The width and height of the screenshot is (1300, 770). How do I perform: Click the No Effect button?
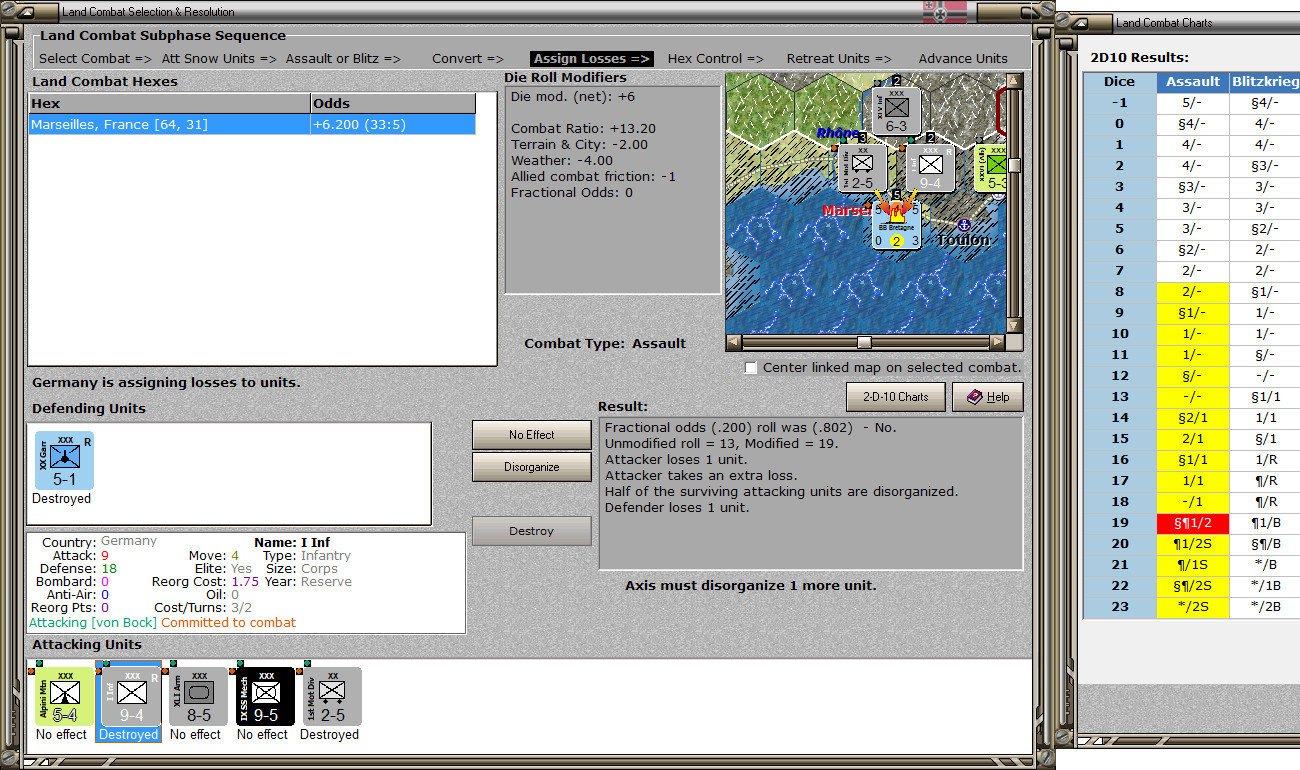(531, 435)
